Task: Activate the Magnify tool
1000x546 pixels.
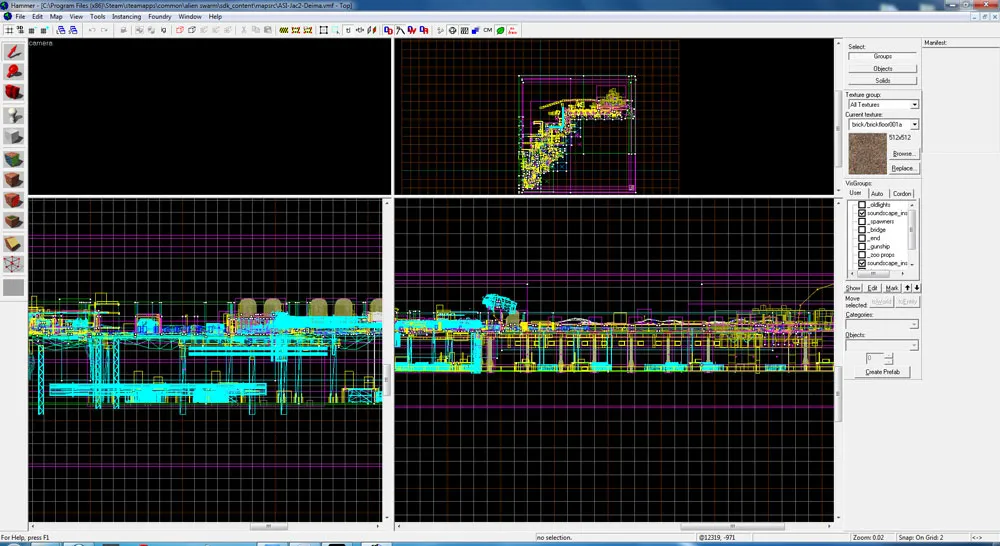Action: (x=14, y=72)
